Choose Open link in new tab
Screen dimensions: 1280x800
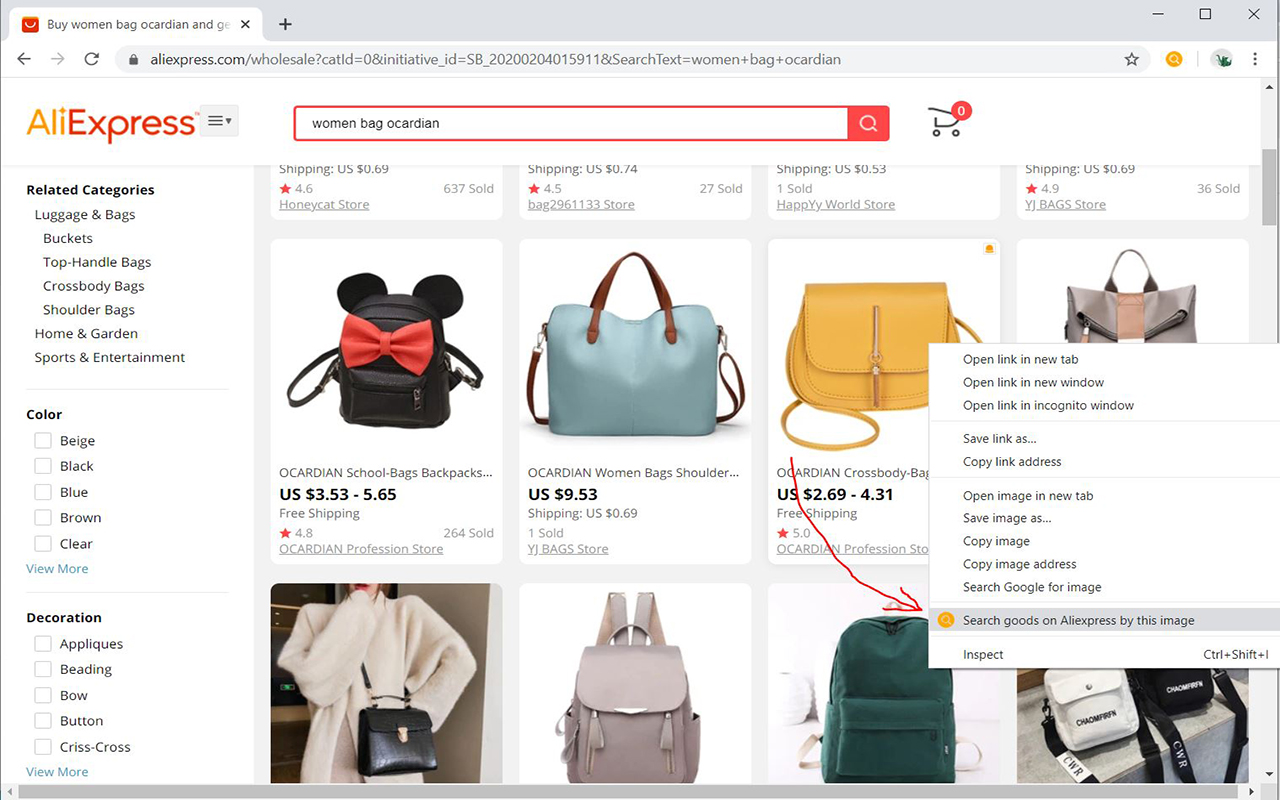click(x=1104, y=359)
